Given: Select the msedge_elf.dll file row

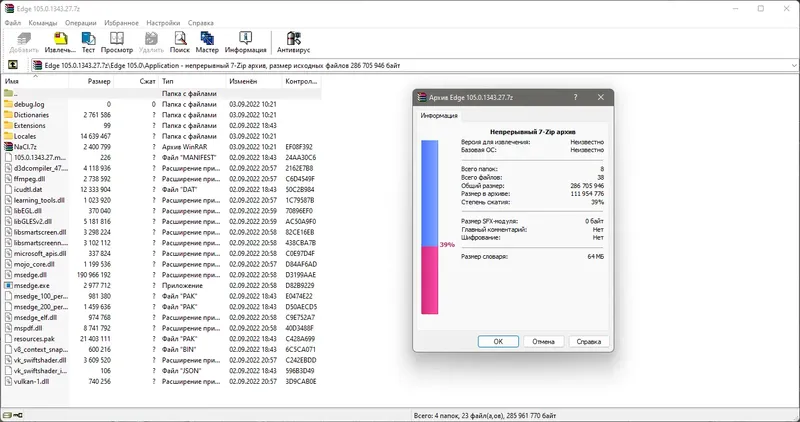Looking at the screenshot, I should [161, 317].
